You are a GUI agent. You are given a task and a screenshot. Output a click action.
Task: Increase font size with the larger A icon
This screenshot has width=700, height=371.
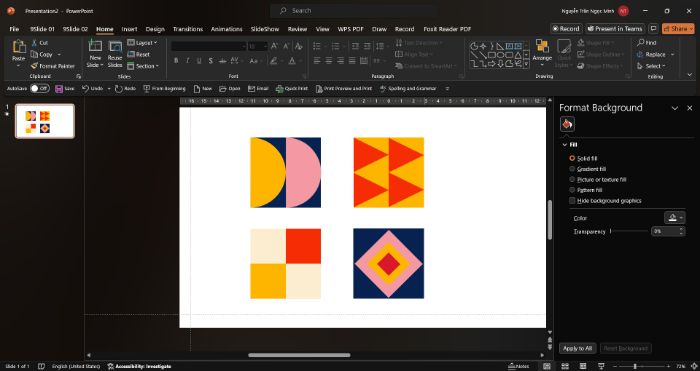pos(275,46)
